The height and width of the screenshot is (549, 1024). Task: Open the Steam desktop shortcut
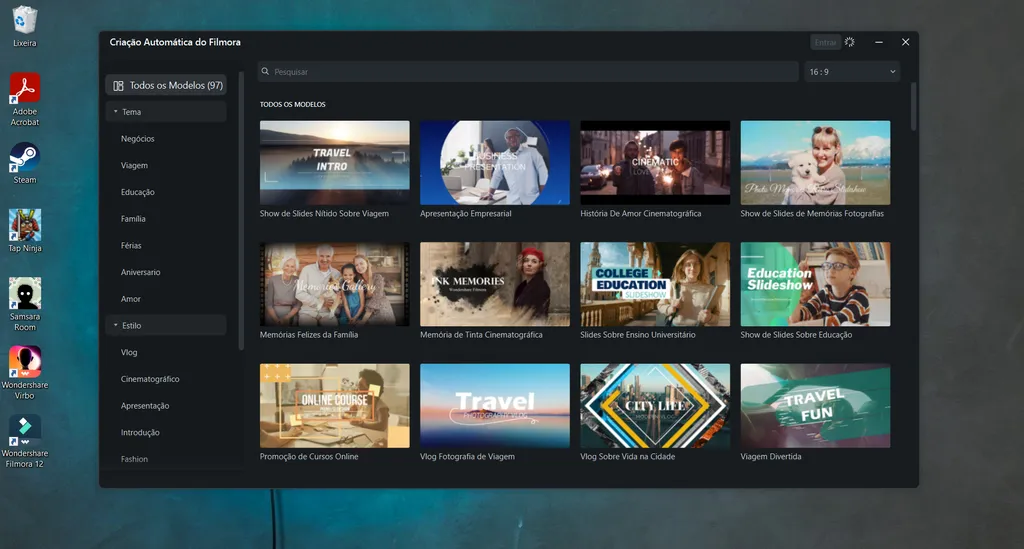click(25, 159)
